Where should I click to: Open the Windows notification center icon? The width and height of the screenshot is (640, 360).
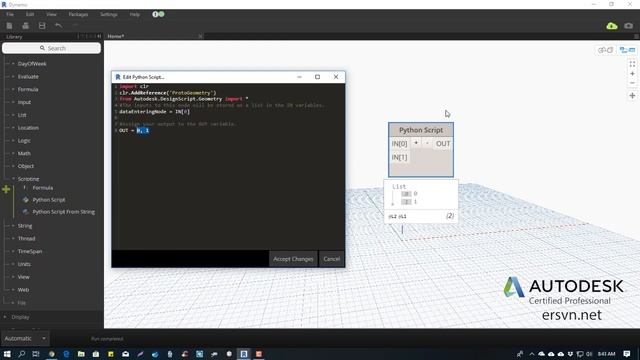[x=627, y=354]
